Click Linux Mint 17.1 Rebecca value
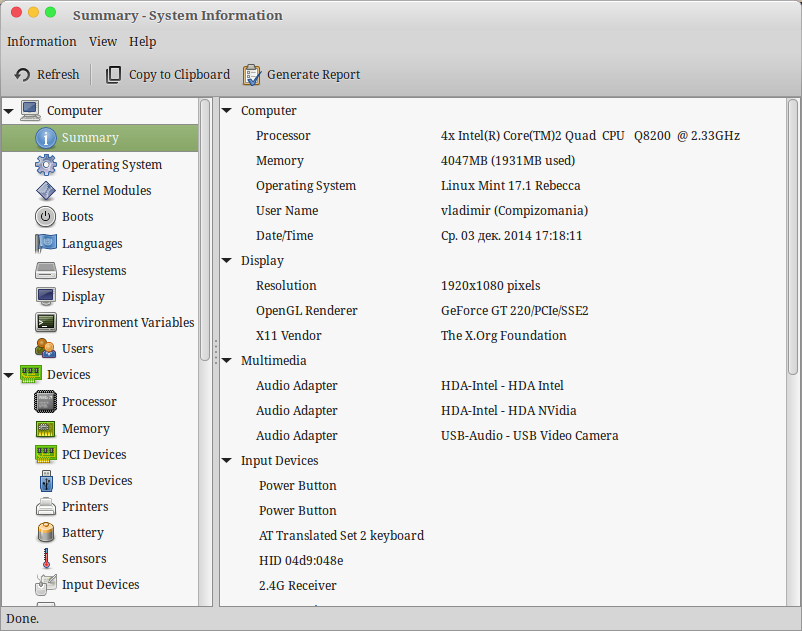 (x=510, y=186)
